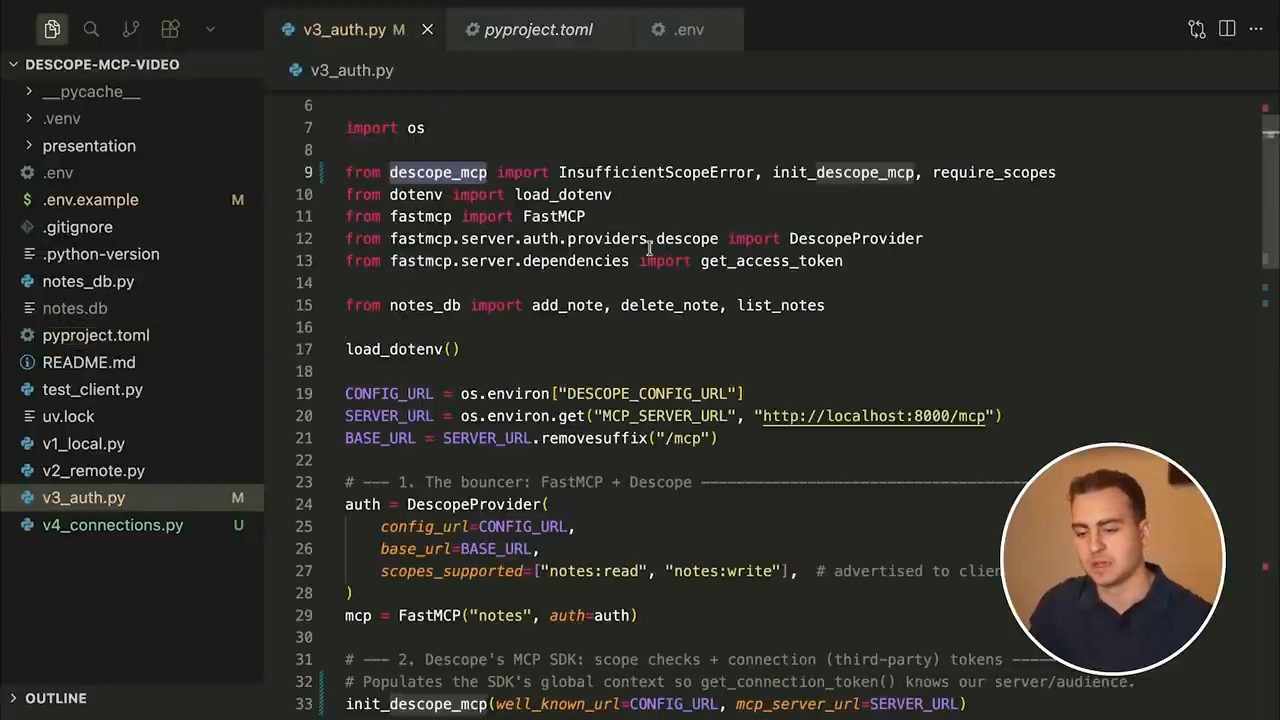
Task: Open v1_local.py file
Action: [132, 443]
